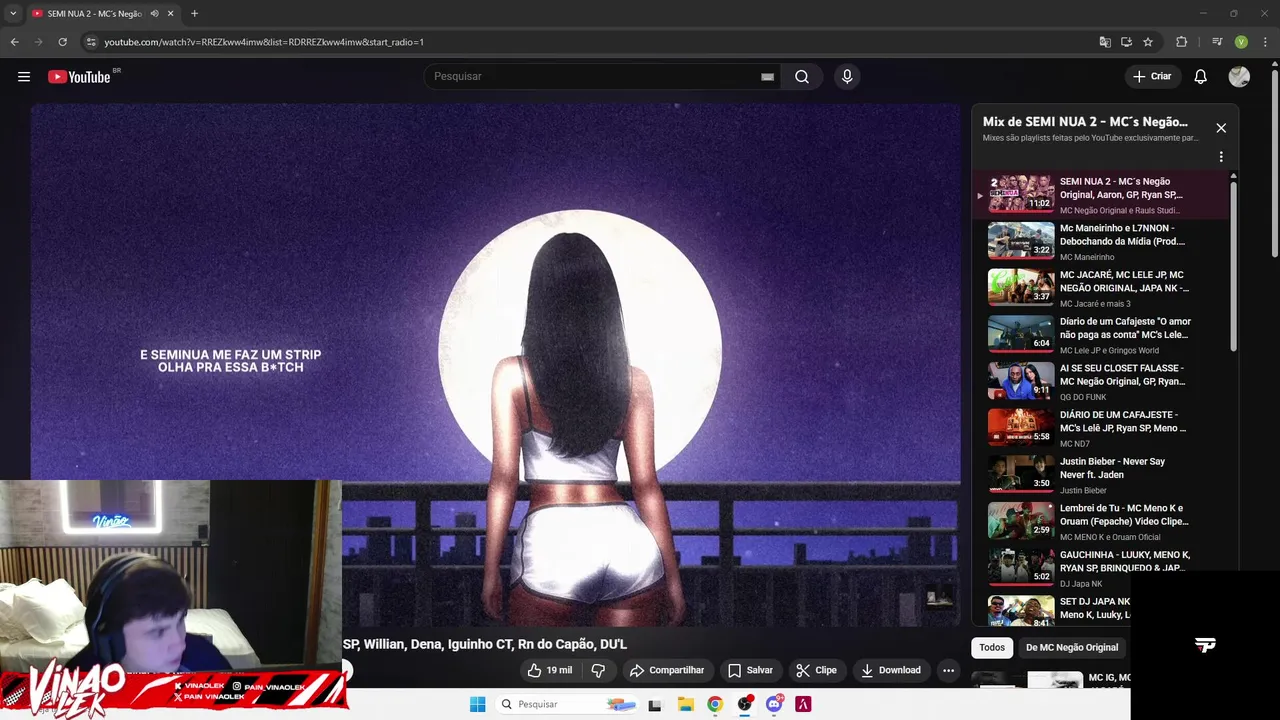Click the magnifier search button
This screenshot has height=720, width=1280.
pyautogui.click(x=802, y=77)
